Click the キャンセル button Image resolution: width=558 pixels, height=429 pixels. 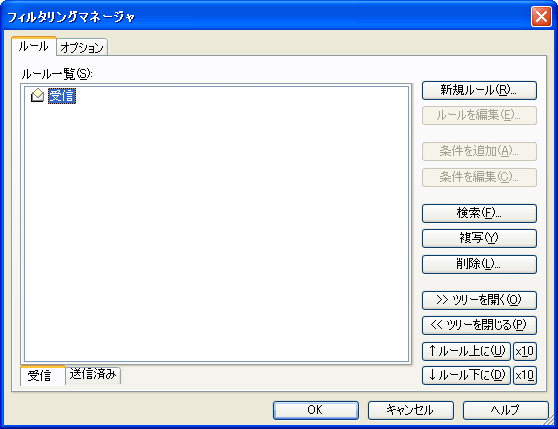[410, 410]
